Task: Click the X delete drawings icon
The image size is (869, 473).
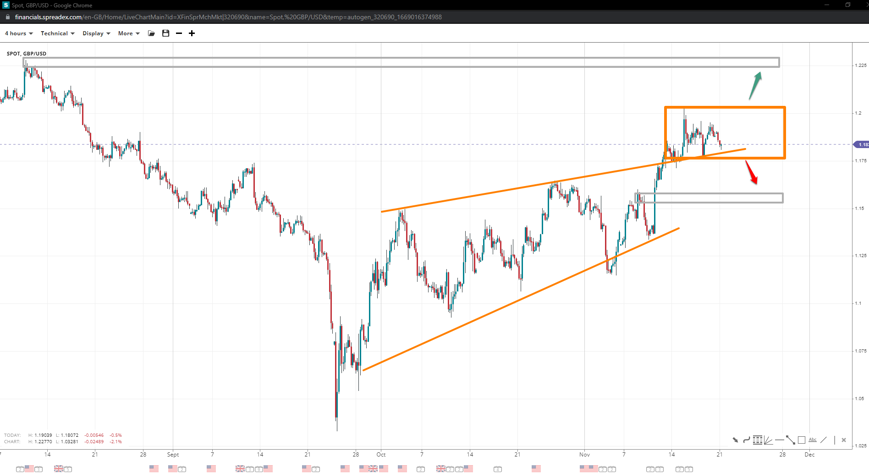Action: click(844, 440)
